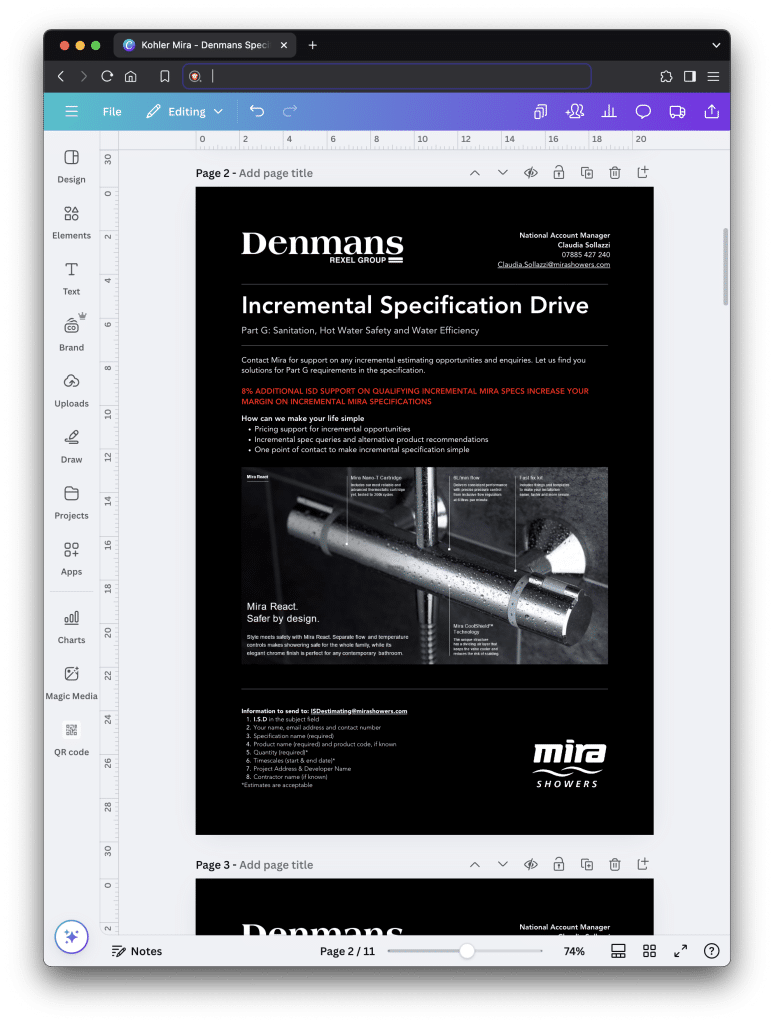Go to the browser home page
This screenshot has width=774, height=1024.
coord(131,76)
